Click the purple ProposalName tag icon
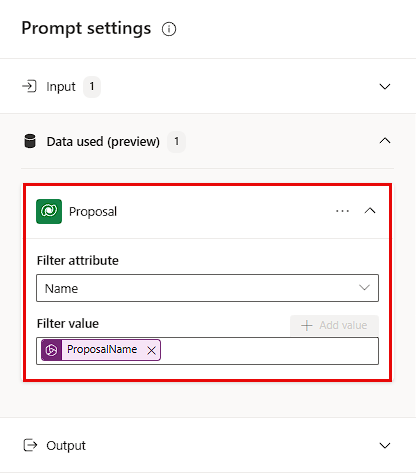The image size is (416, 476). coord(51,350)
